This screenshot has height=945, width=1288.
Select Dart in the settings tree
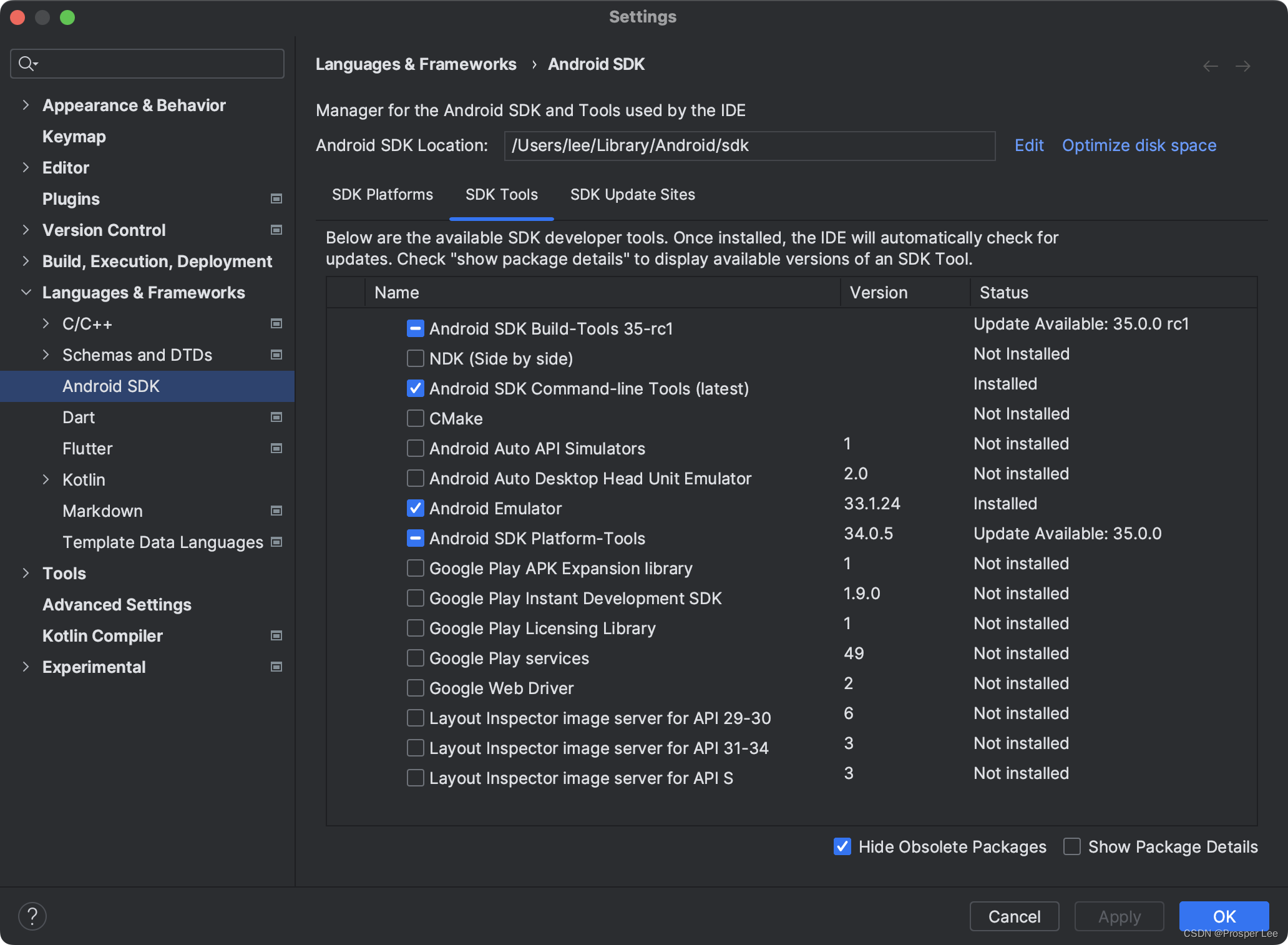[x=79, y=417]
